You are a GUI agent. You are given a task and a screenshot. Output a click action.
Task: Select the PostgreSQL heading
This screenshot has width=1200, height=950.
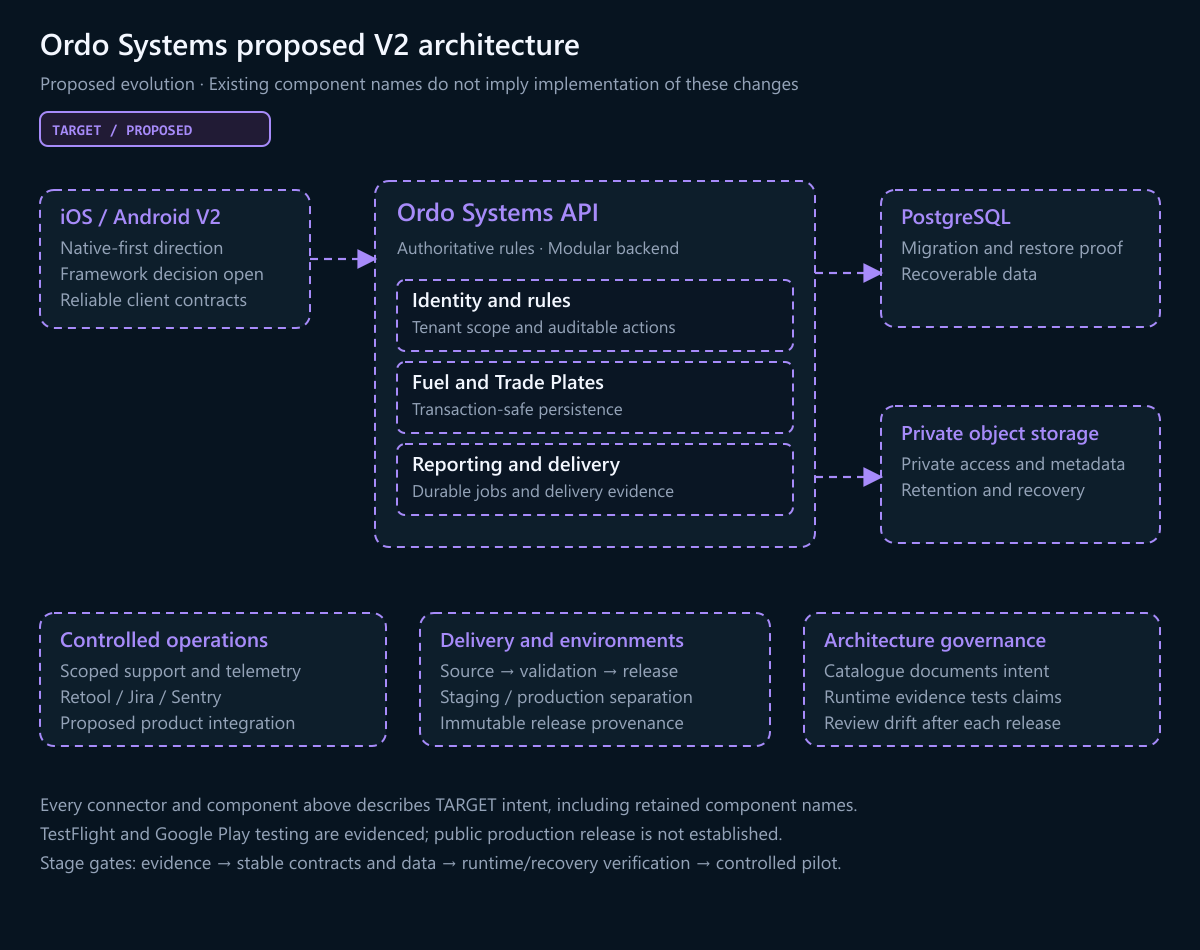[956, 218]
